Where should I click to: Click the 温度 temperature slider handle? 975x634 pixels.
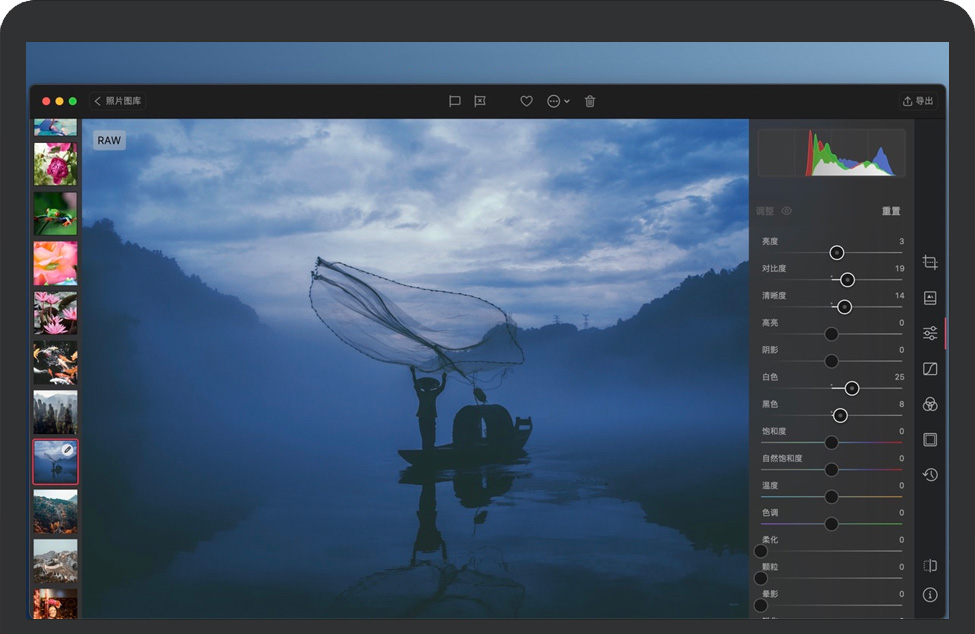[x=831, y=497]
